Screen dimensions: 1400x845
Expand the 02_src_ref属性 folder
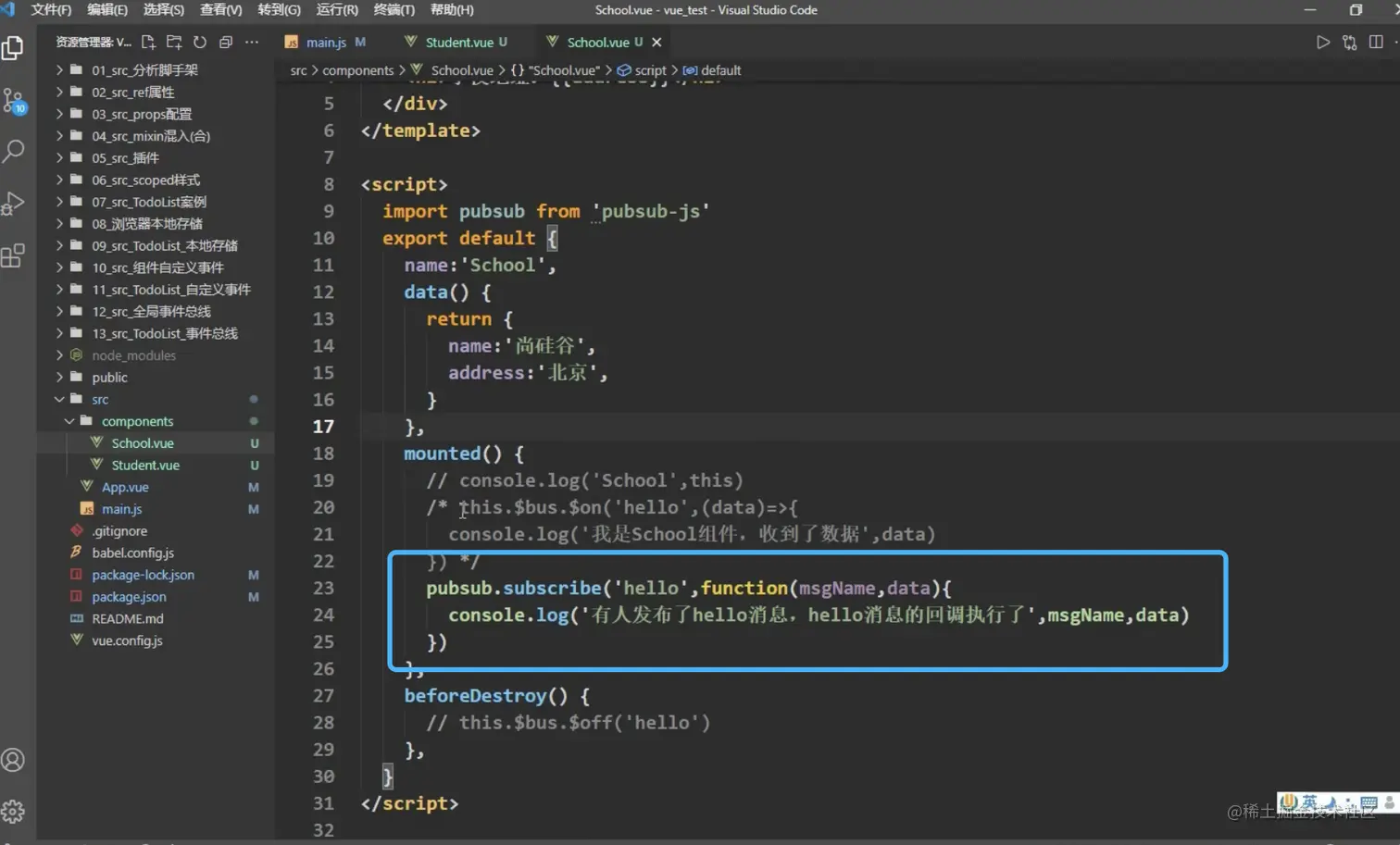pyautogui.click(x=132, y=92)
